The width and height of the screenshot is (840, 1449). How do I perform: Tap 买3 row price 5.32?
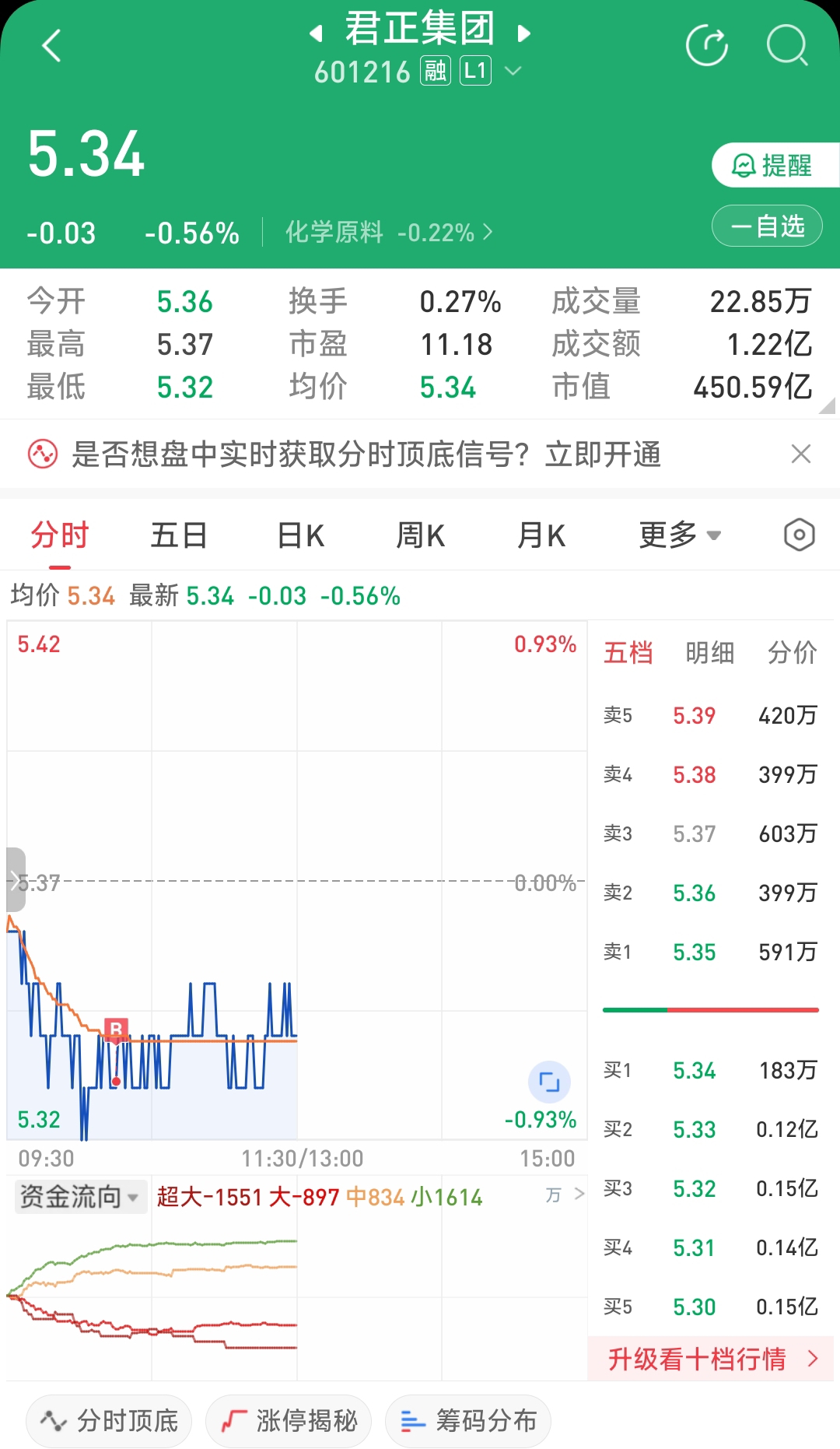point(694,1188)
